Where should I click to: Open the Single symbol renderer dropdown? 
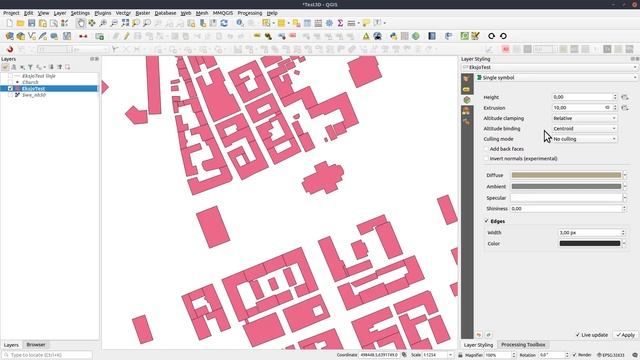click(x=557, y=78)
